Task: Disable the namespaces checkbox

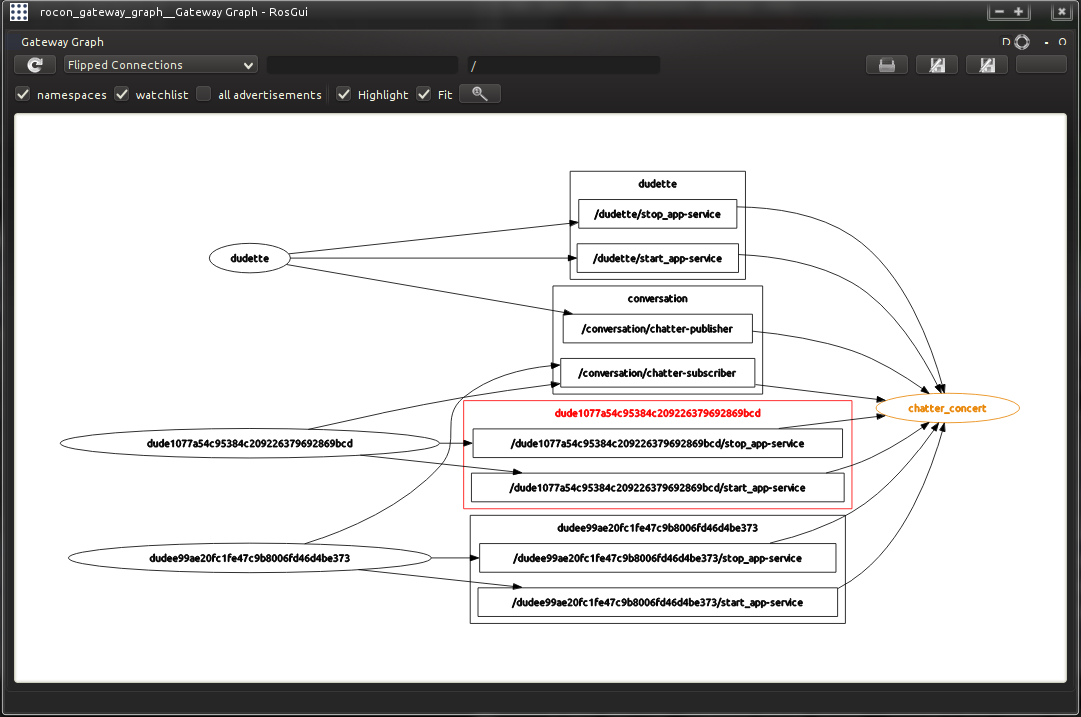Action: point(23,94)
